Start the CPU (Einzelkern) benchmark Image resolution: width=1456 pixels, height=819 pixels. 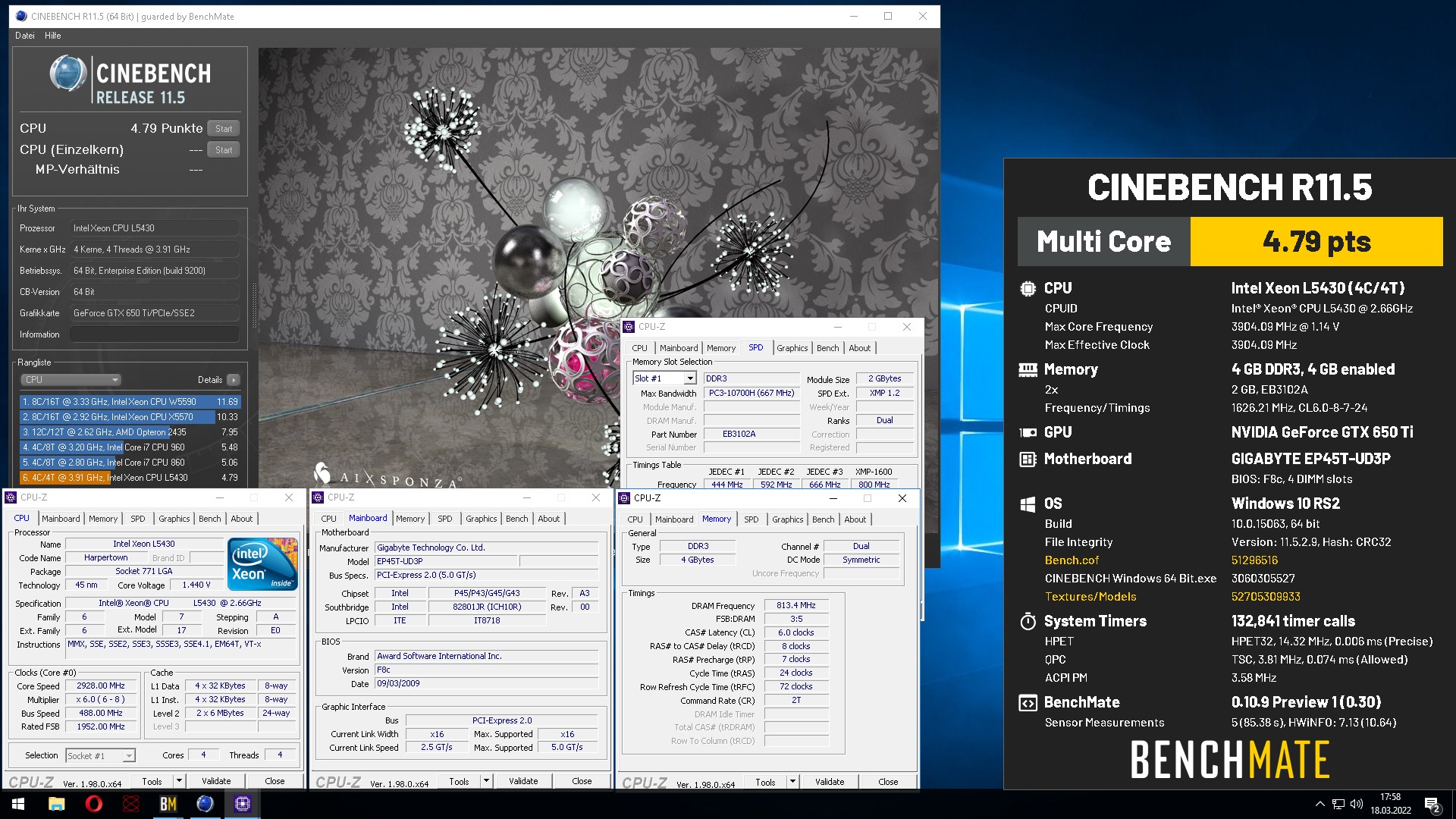[x=224, y=150]
